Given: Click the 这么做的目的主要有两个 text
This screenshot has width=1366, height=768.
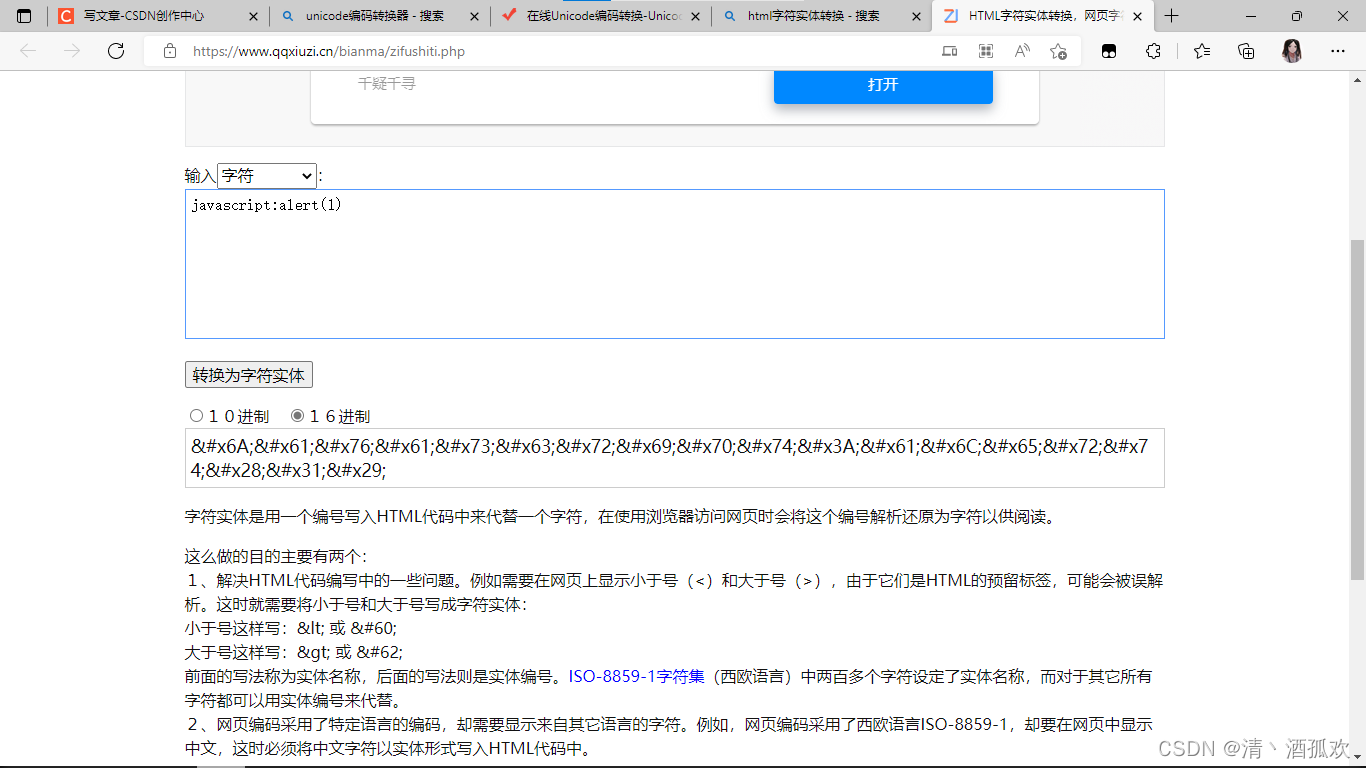Looking at the screenshot, I should (276, 557).
